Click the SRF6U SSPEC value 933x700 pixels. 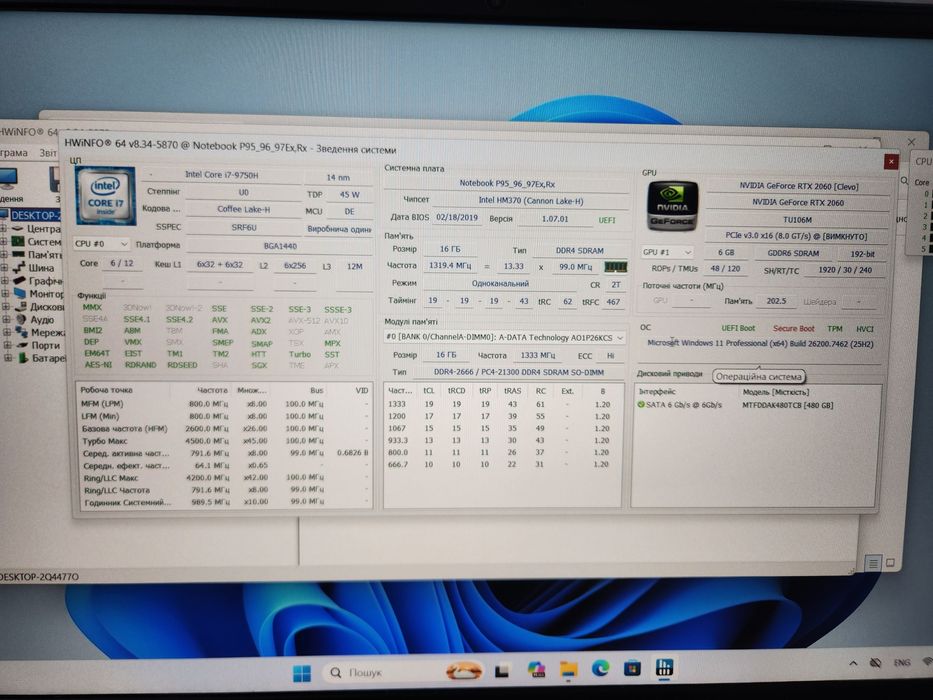[243, 227]
